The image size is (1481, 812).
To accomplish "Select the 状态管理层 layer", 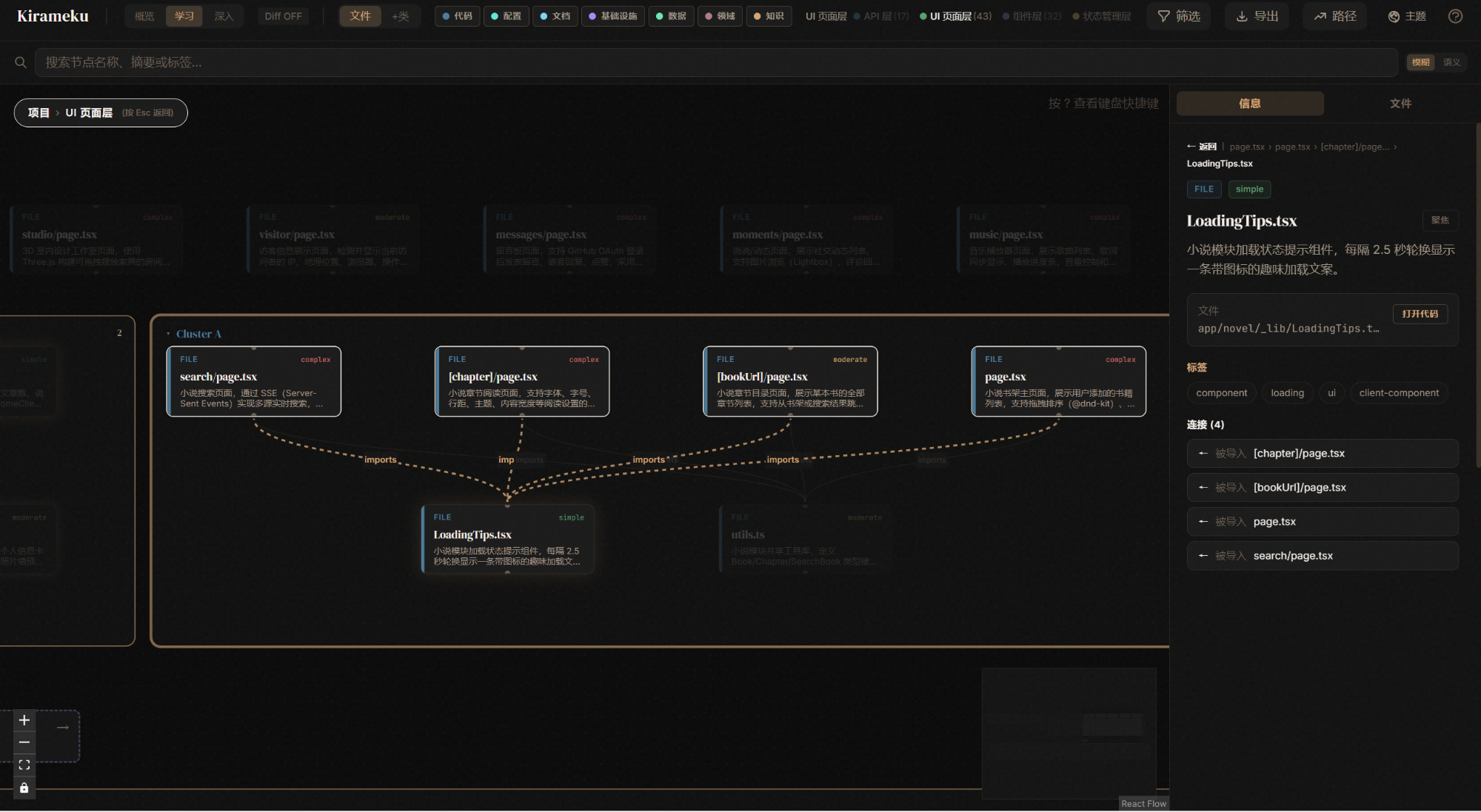I will point(1102,16).
